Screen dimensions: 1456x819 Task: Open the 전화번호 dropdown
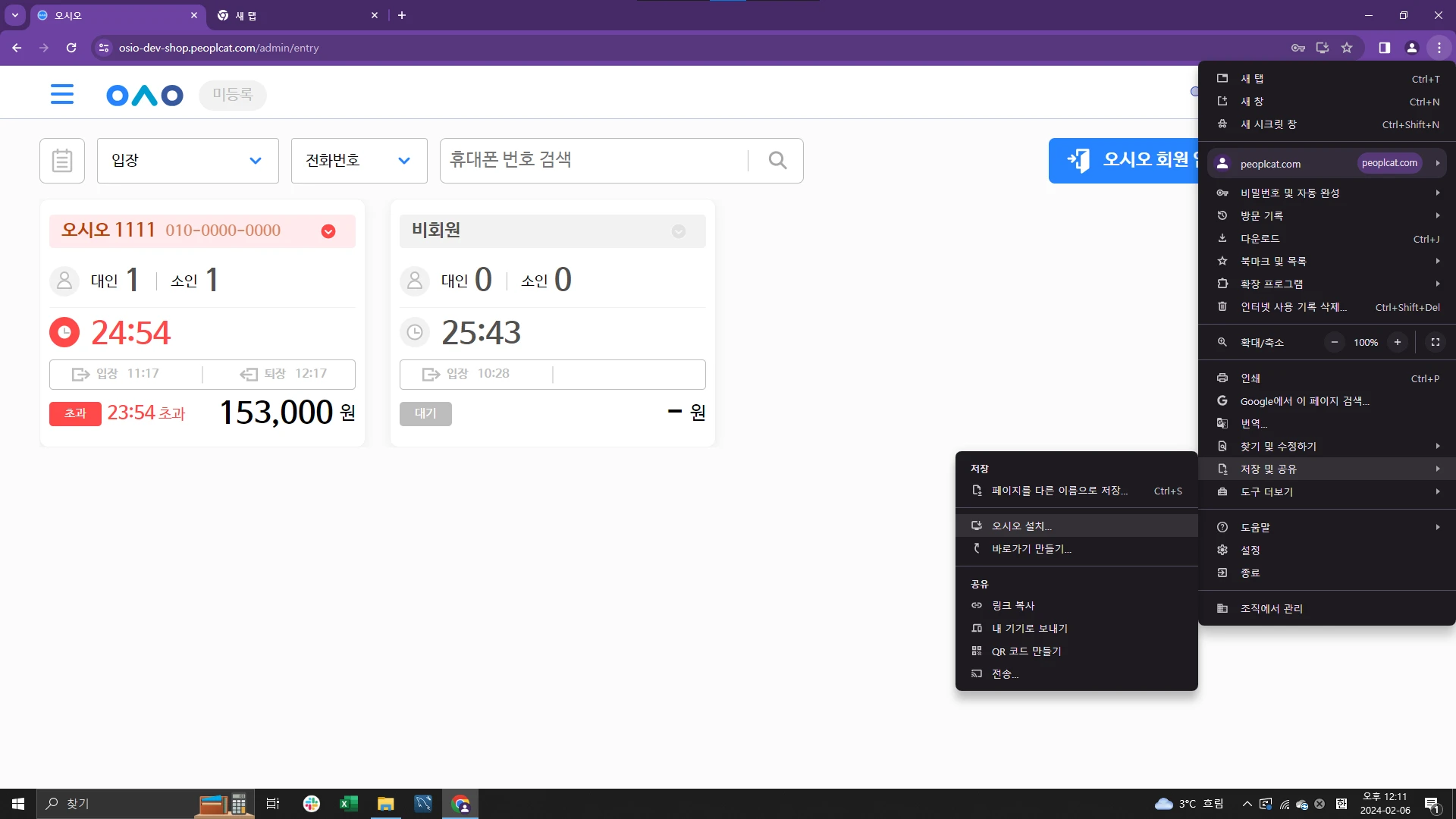(359, 161)
